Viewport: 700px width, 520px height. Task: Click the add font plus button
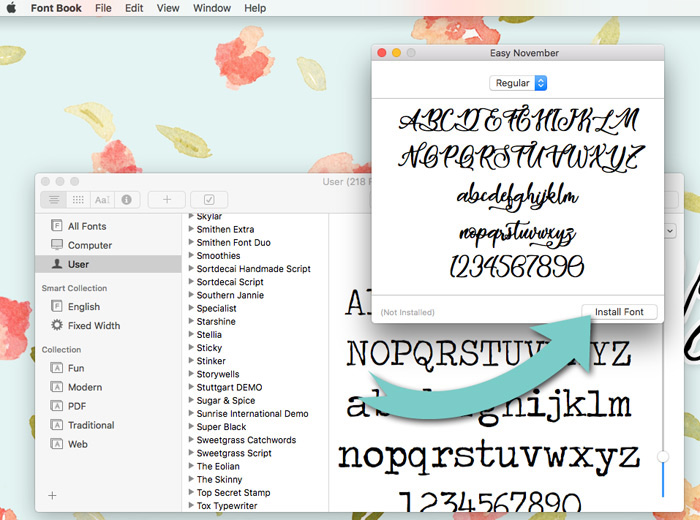pyautogui.click(x=167, y=200)
